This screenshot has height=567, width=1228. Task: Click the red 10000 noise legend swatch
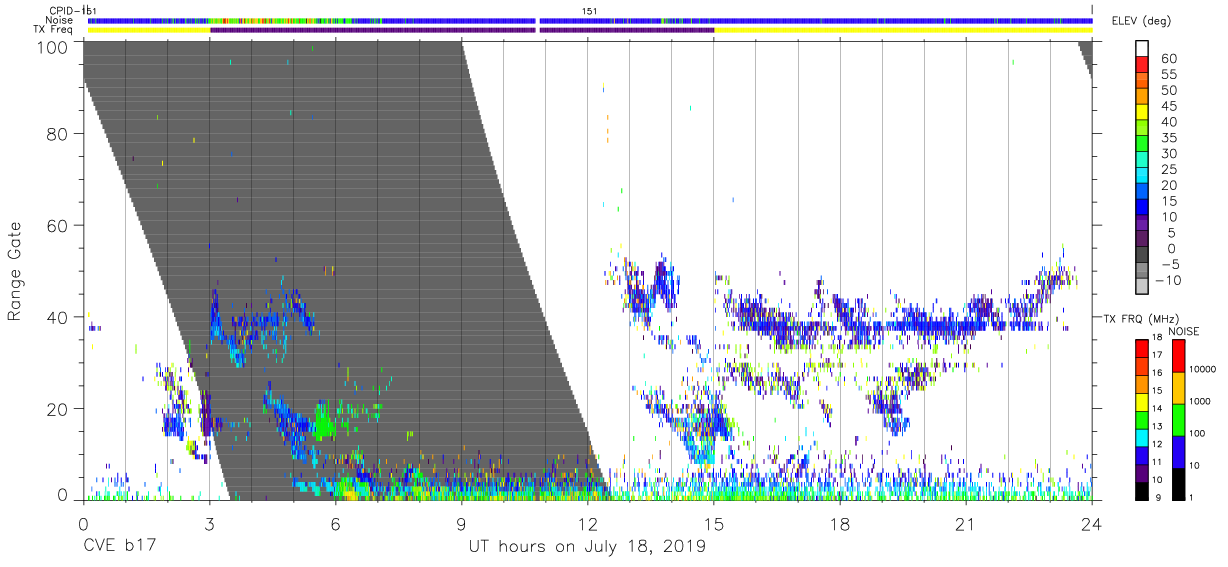[x=1177, y=356]
